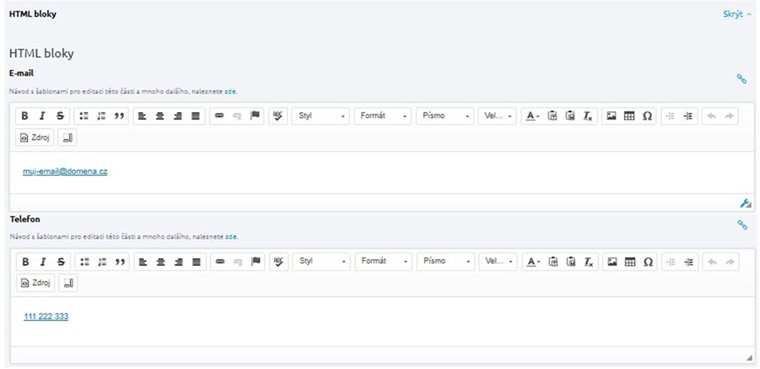Apply Strikethrough in the E-mail editor

tap(60, 116)
